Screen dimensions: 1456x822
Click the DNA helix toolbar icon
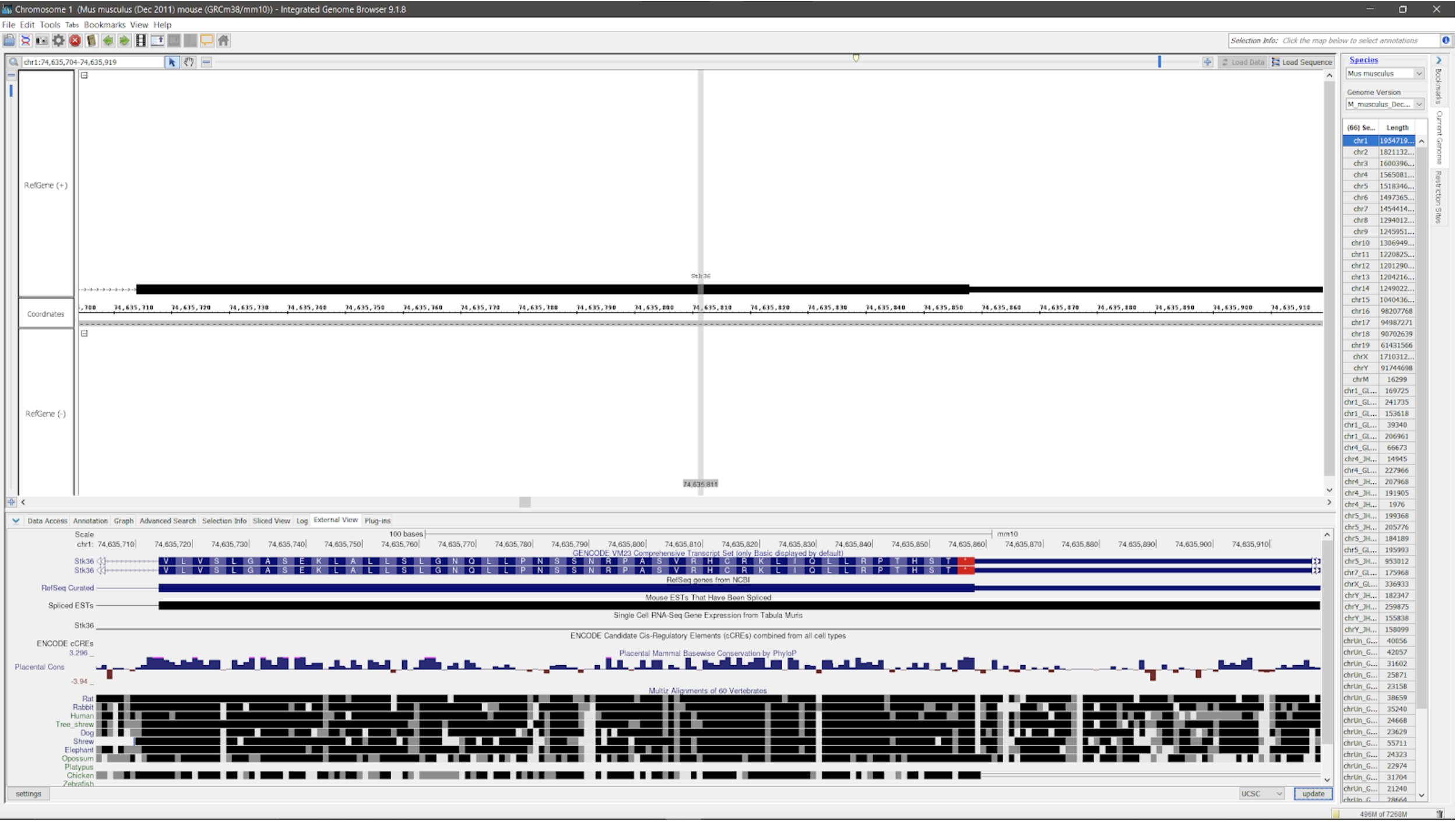click(25, 40)
